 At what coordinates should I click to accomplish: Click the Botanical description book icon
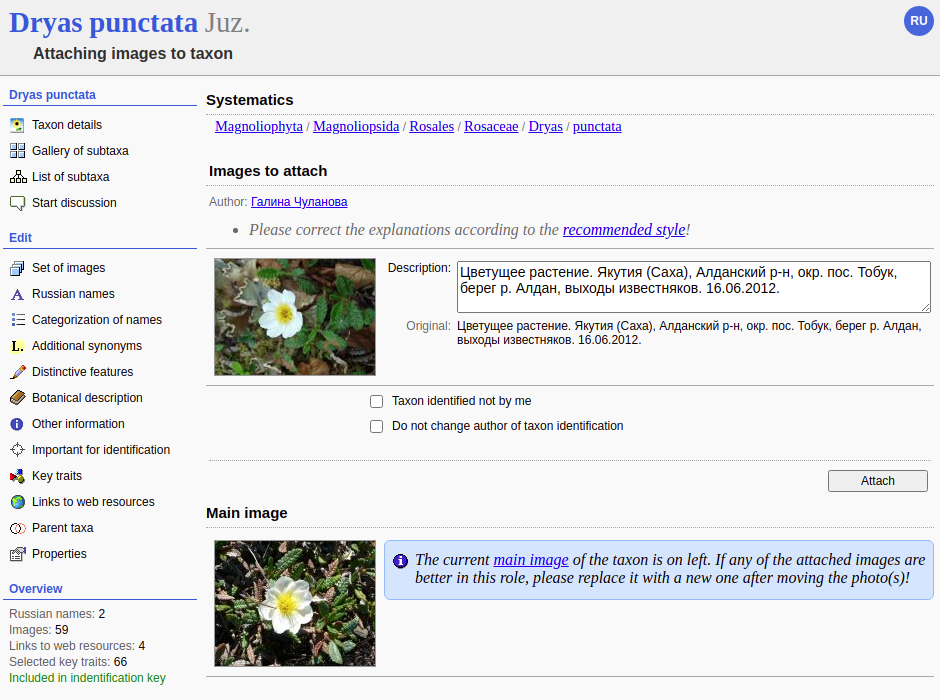coord(17,398)
